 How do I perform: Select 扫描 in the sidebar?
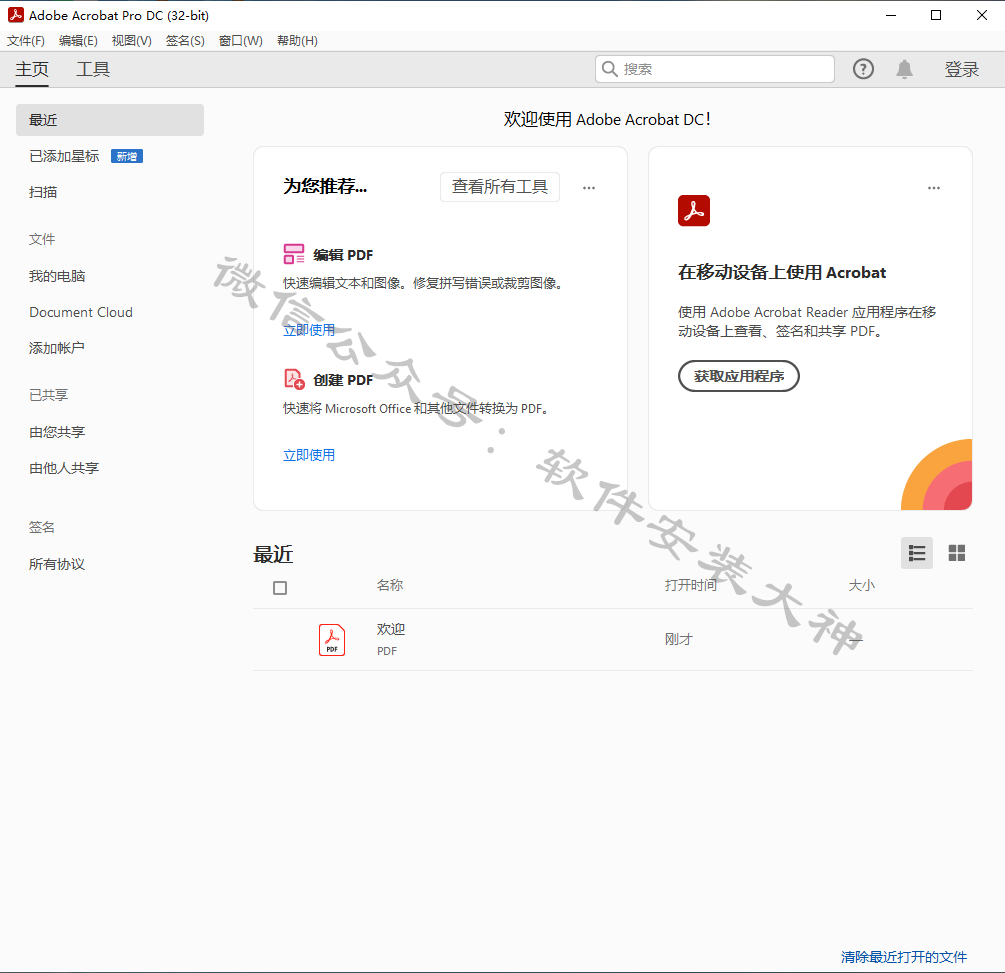43,192
